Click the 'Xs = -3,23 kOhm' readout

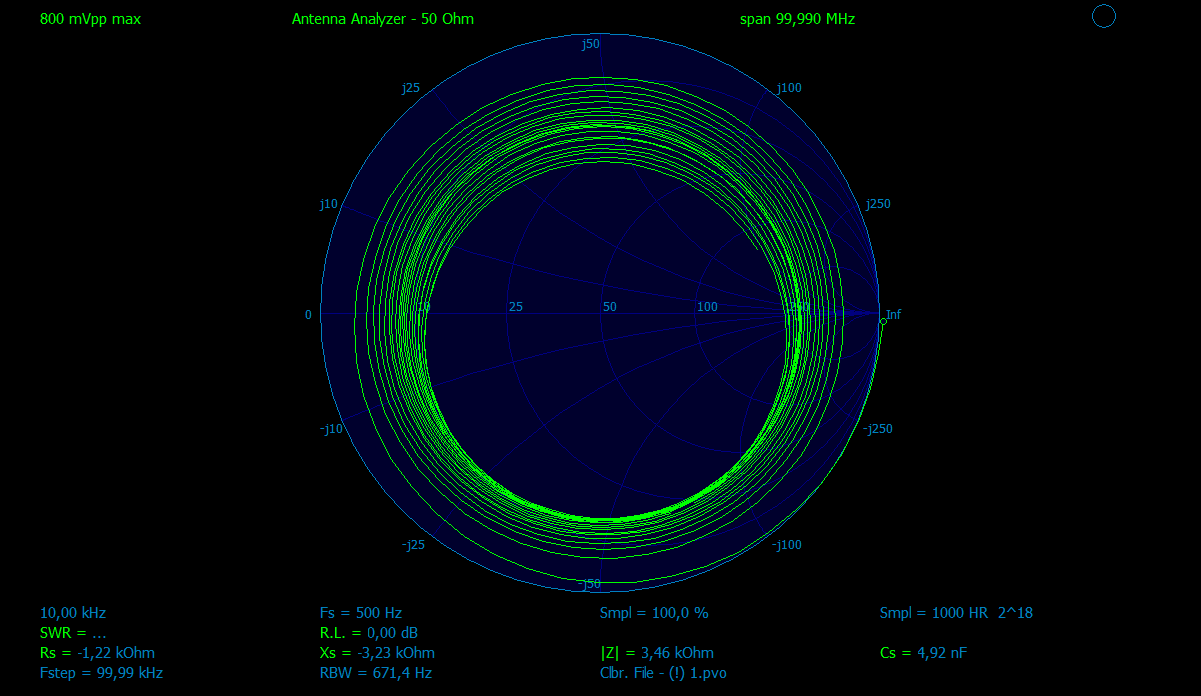(377, 653)
